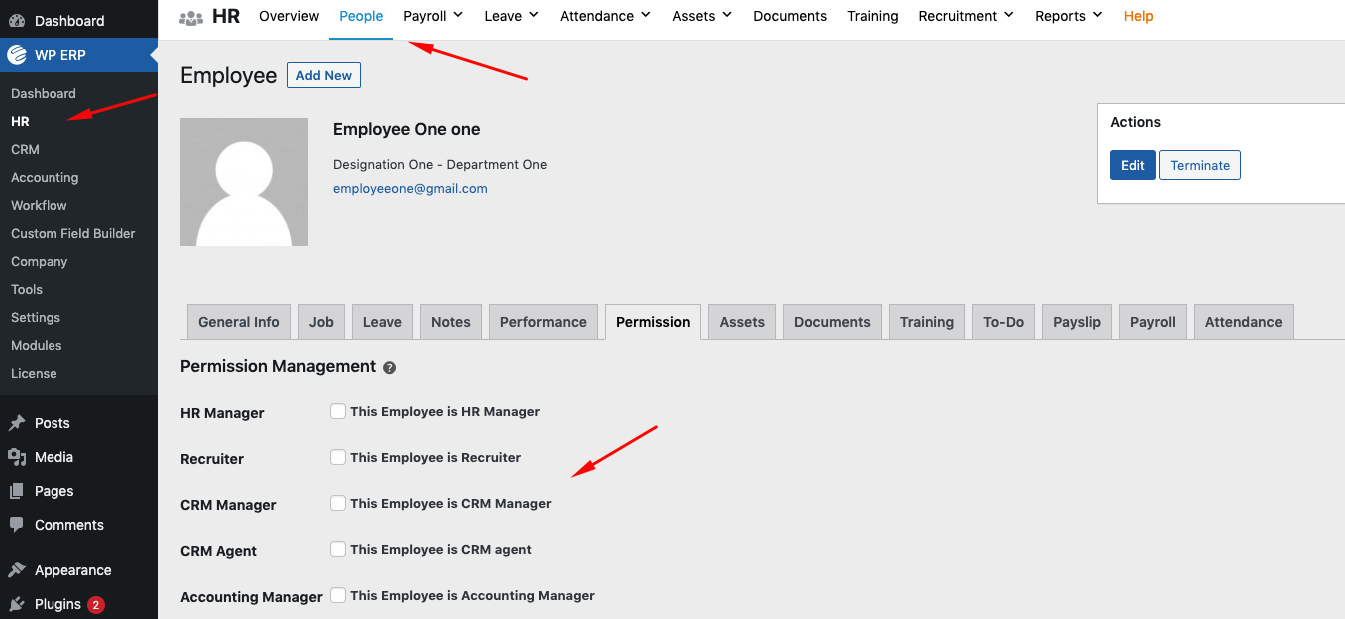Switch to the Performance tab
Viewport: 1345px width, 619px height.
pyautogui.click(x=543, y=321)
